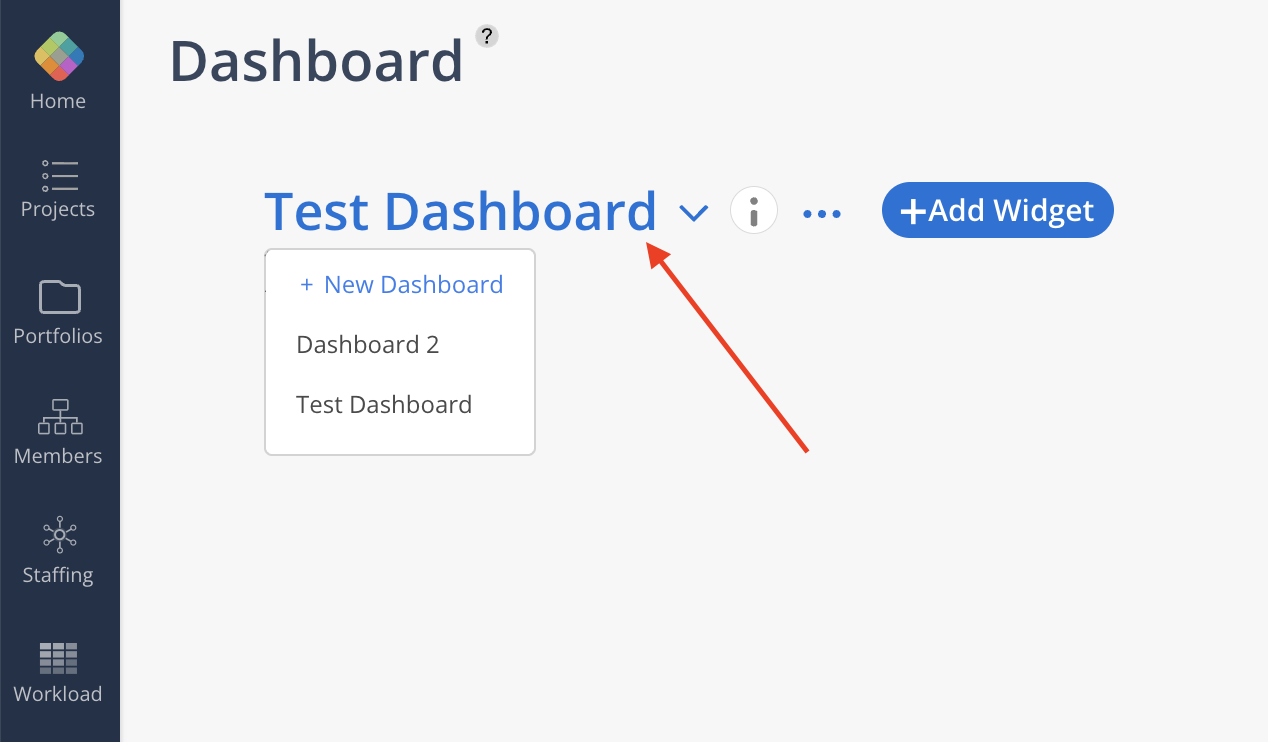The image size is (1268, 742).
Task: Click the colorful Home logo icon
Action: tap(59, 56)
